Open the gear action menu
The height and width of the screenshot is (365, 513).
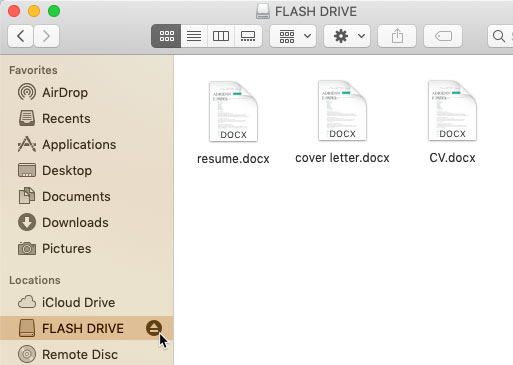coord(347,36)
